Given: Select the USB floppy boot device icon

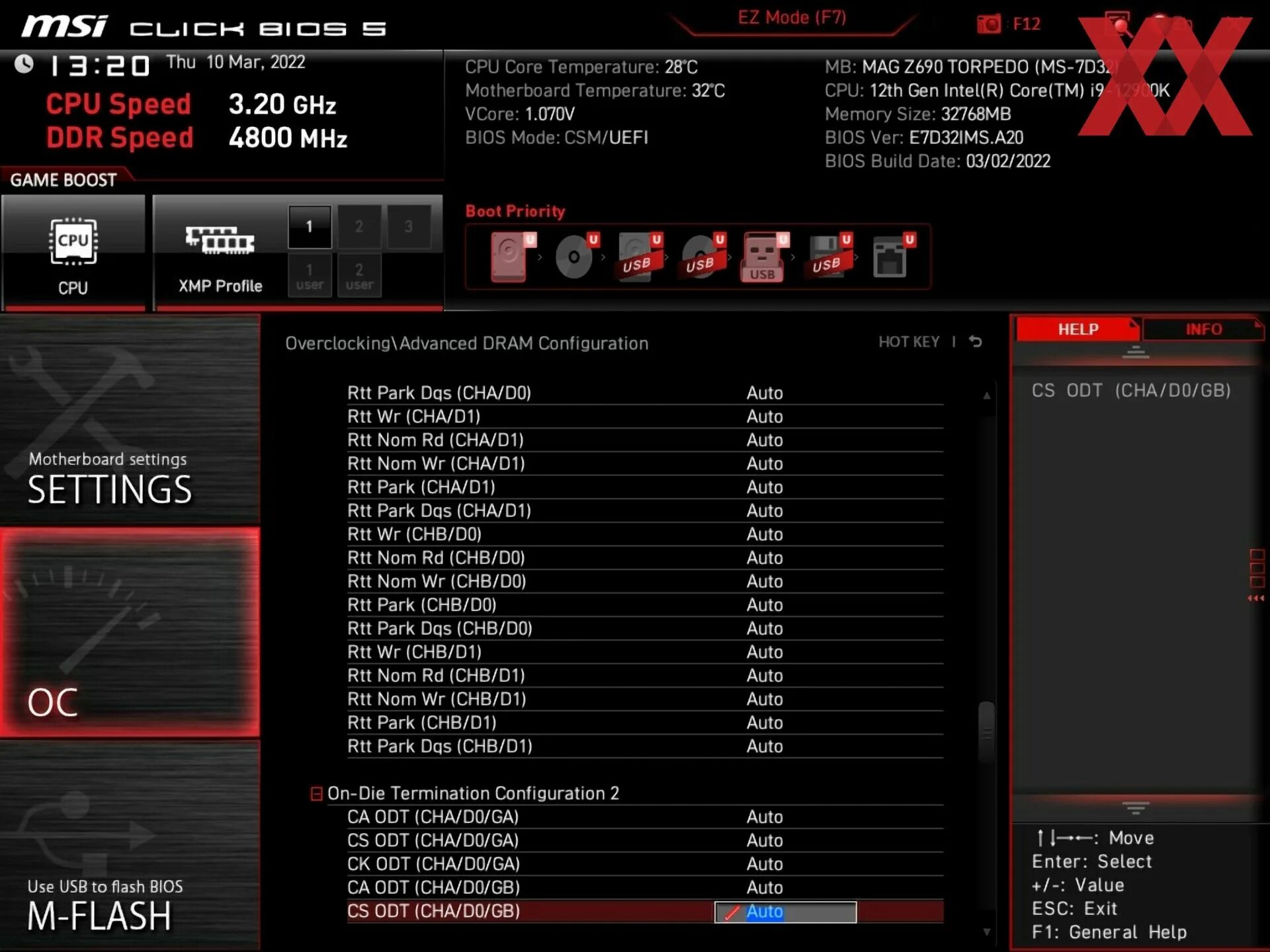Looking at the screenshot, I should click(827, 257).
